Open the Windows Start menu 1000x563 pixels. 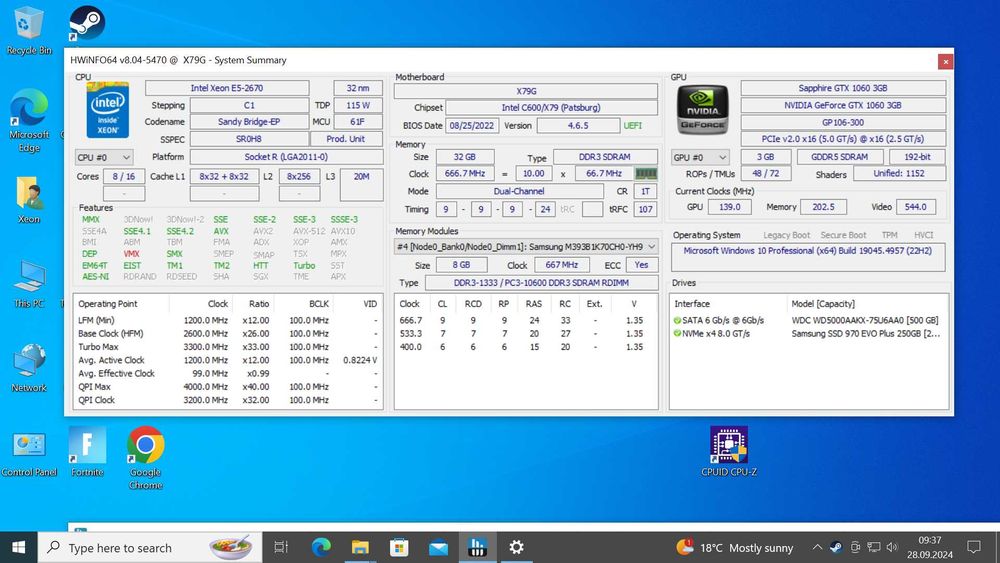click(18, 547)
